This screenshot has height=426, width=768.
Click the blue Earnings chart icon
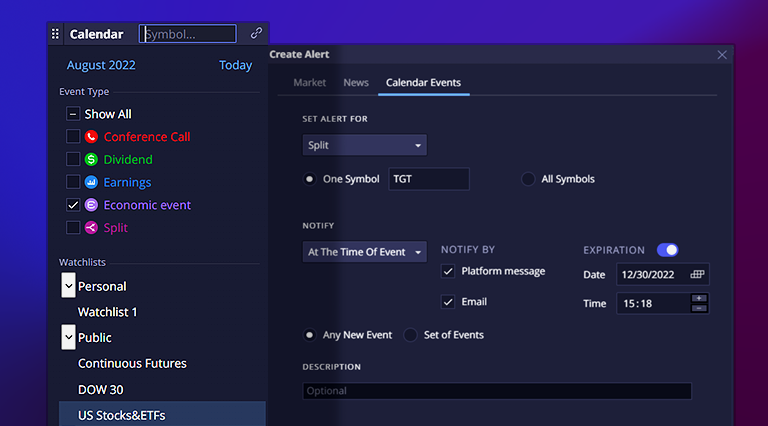91,183
